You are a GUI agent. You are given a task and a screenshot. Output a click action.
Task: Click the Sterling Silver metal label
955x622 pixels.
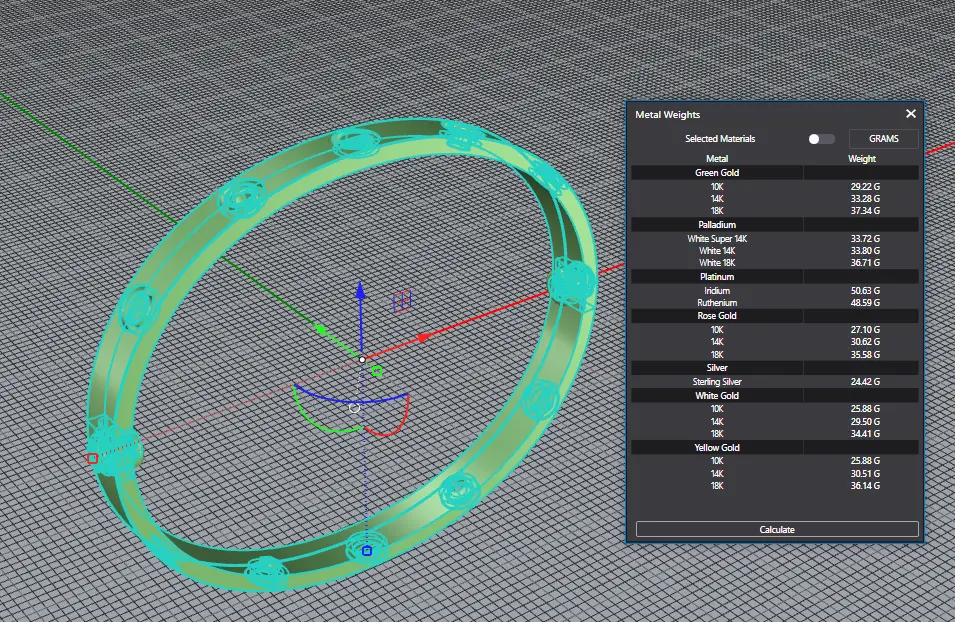(717, 382)
